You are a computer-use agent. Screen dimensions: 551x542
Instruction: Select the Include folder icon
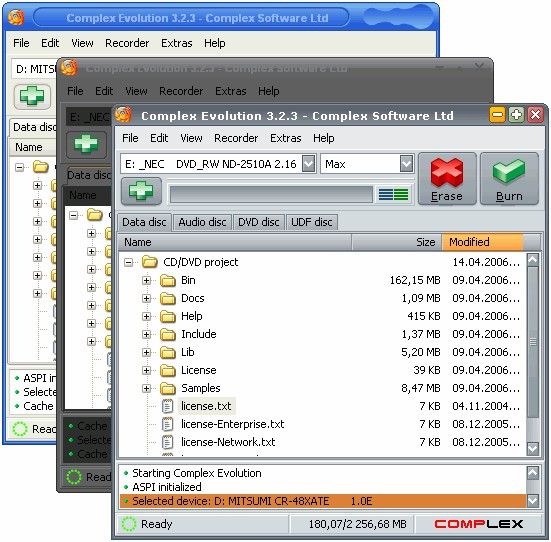[x=168, y=334]
